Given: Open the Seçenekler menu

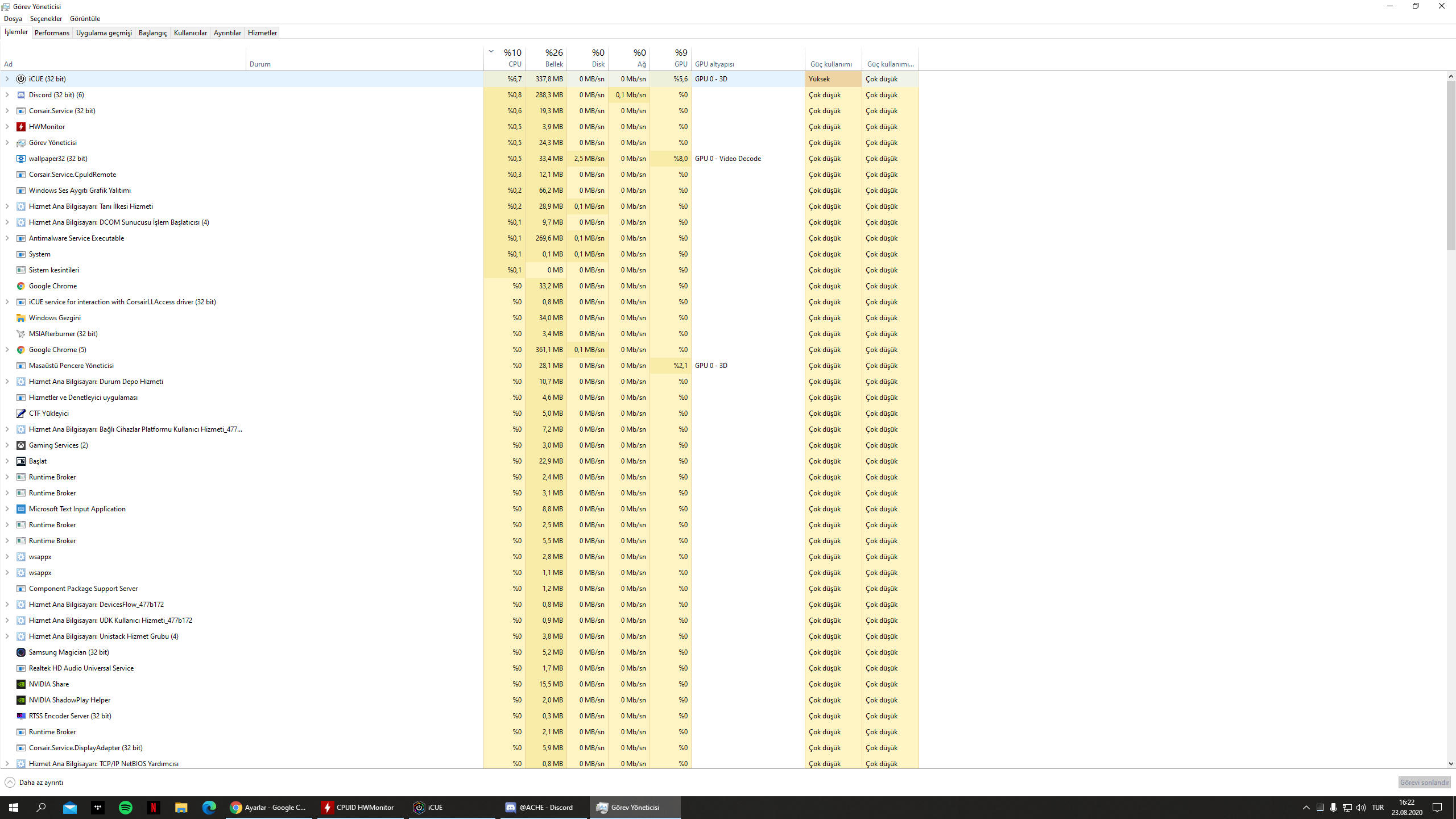Looking at the screenshot, I should point(45,19).
